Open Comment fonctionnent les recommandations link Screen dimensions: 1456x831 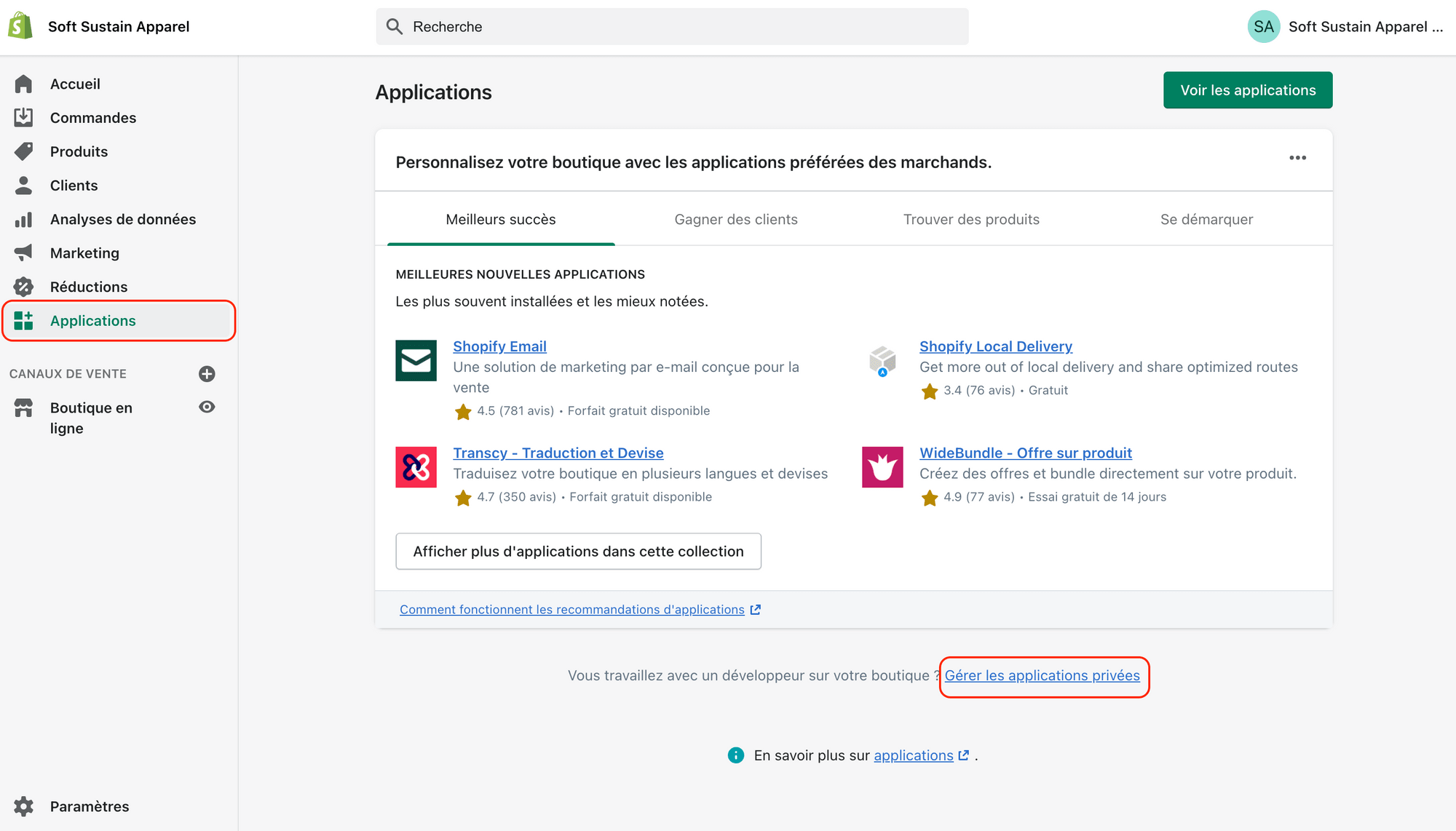[x=572, y=610]
